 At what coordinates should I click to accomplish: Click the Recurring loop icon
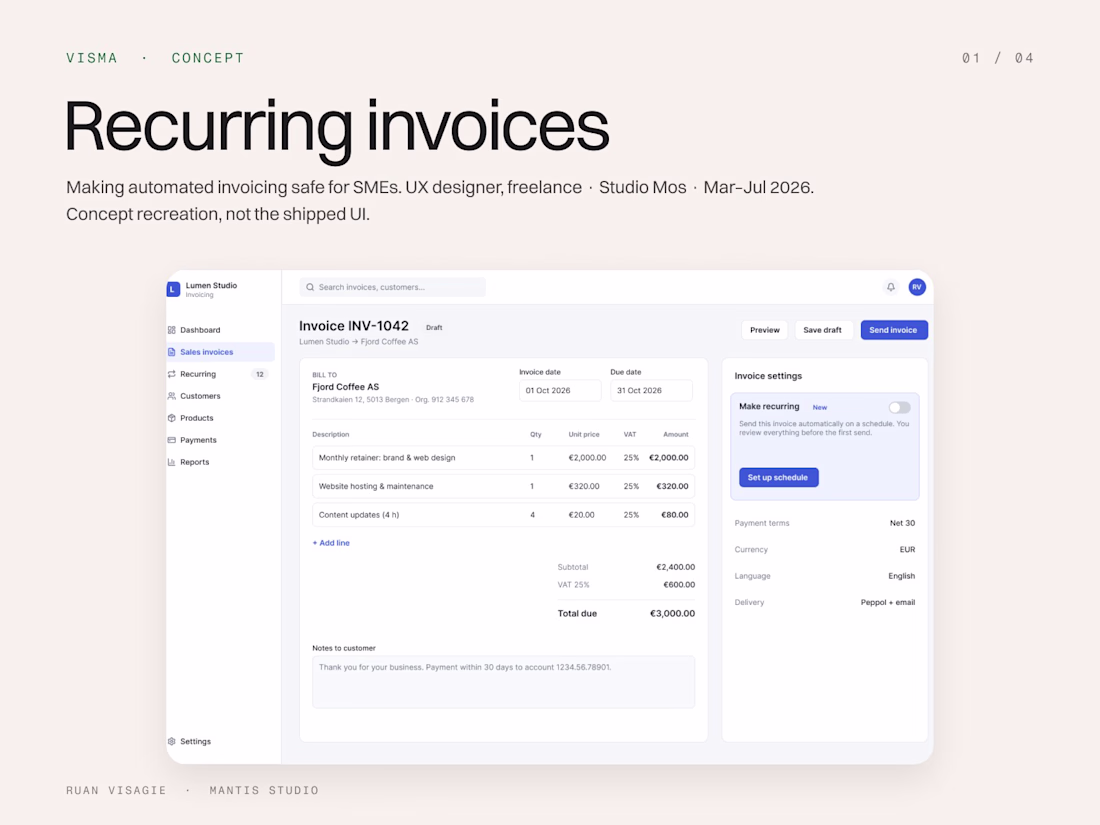[172, 374]
